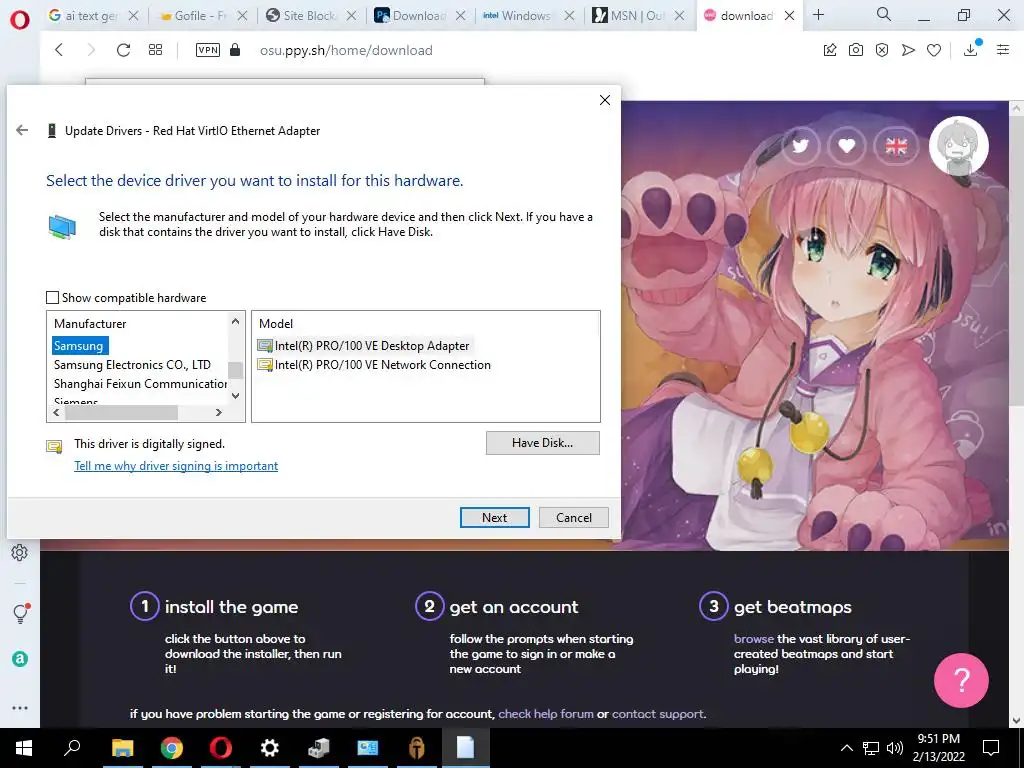Close the active osu download tab
This screenshot has width=1024, height=768.
(x=789, y=16)
